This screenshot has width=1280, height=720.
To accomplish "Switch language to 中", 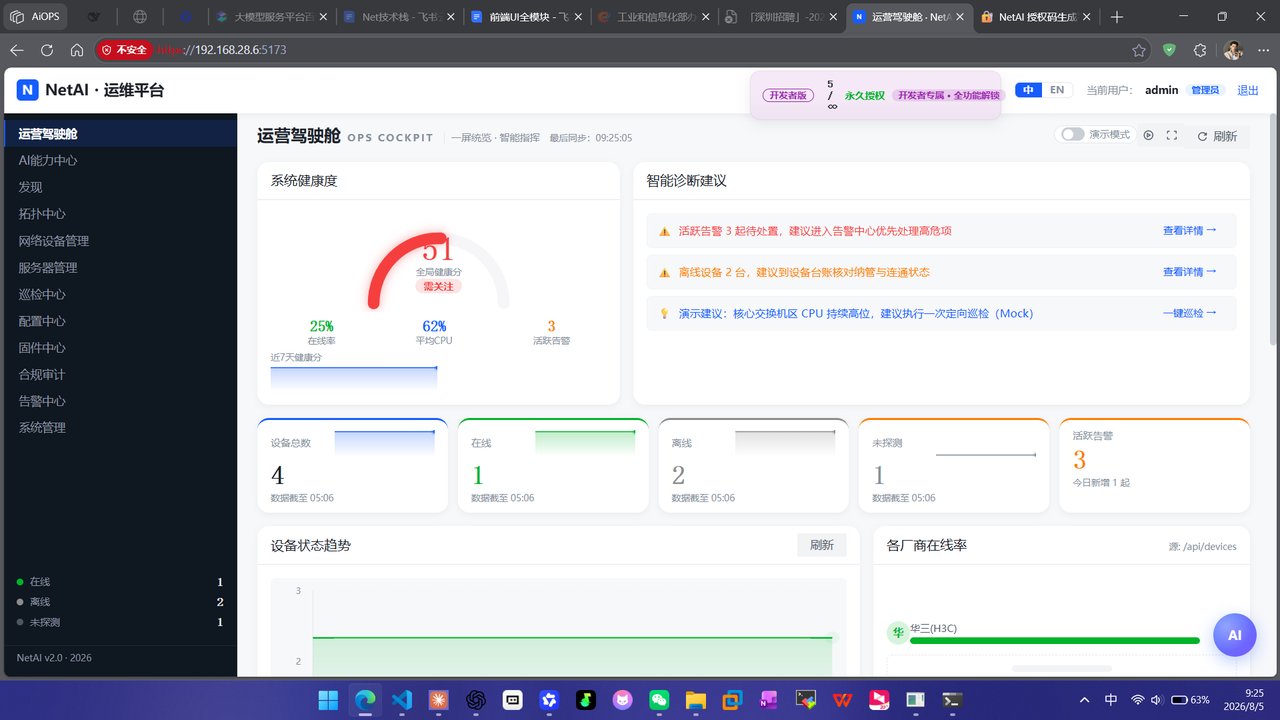I will (1028, 90).
